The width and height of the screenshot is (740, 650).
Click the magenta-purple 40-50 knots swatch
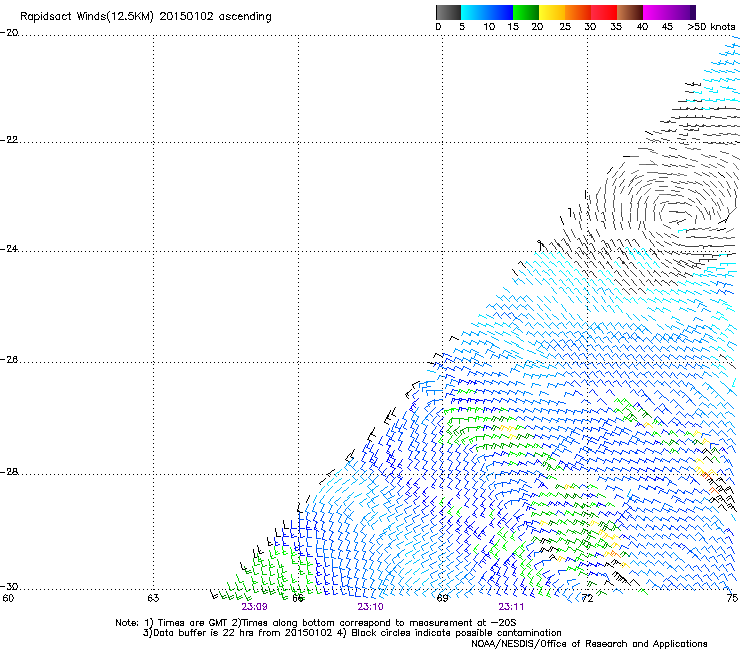tap(669, 12)
